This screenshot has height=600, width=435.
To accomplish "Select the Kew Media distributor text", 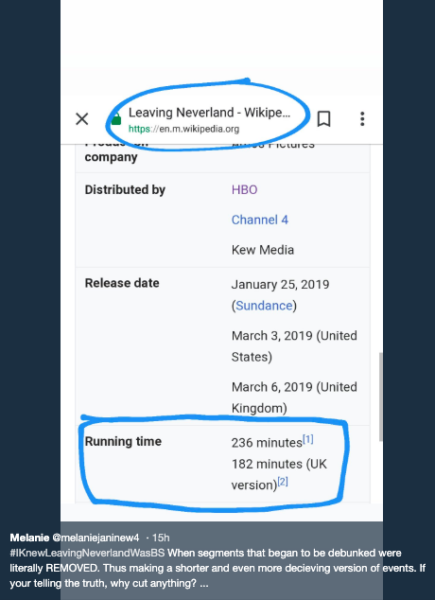I will point(263,250).
